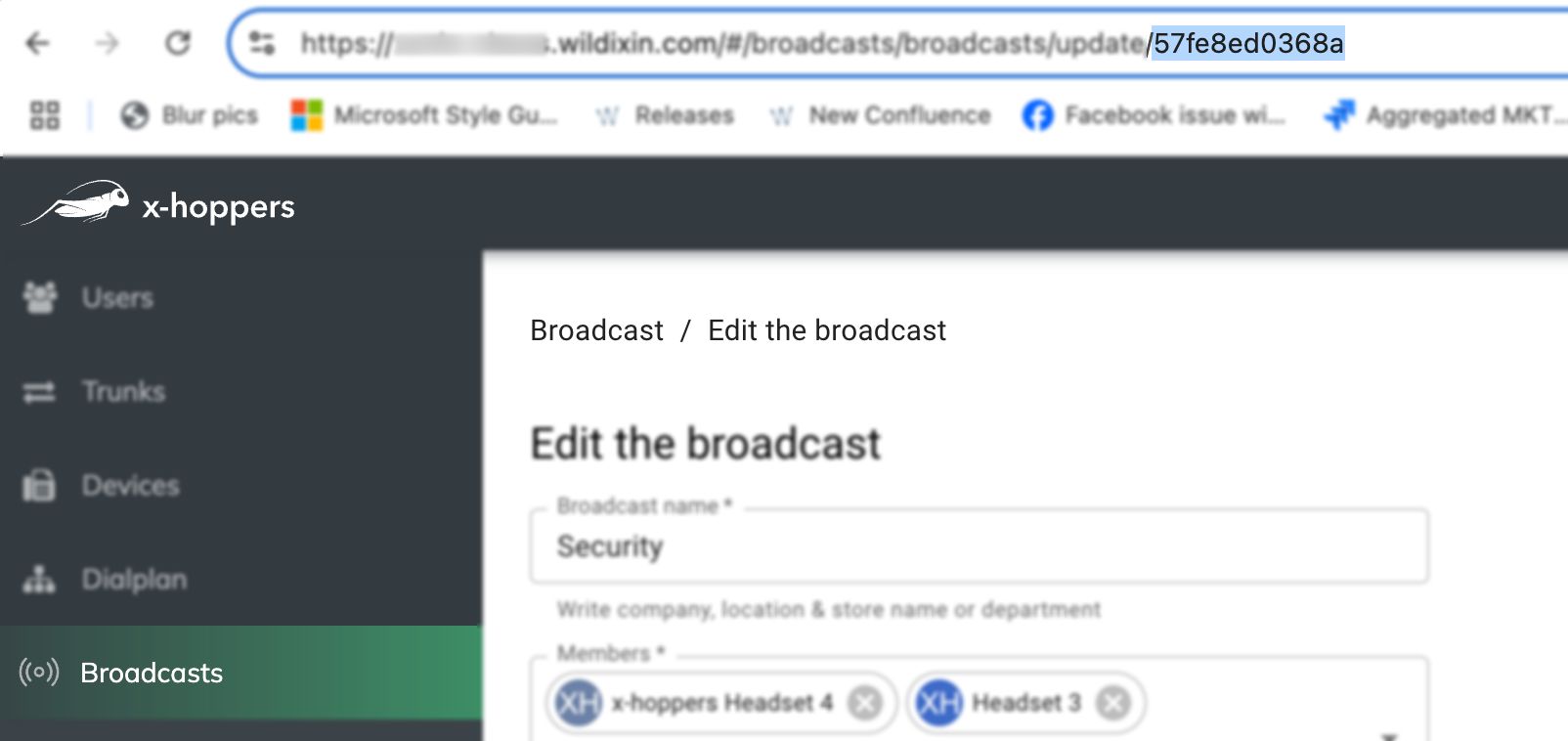Image resolution: width=1568 pixels, height=741 pixels.
Task: Open the Users section in sidebar
Action: 117,297
